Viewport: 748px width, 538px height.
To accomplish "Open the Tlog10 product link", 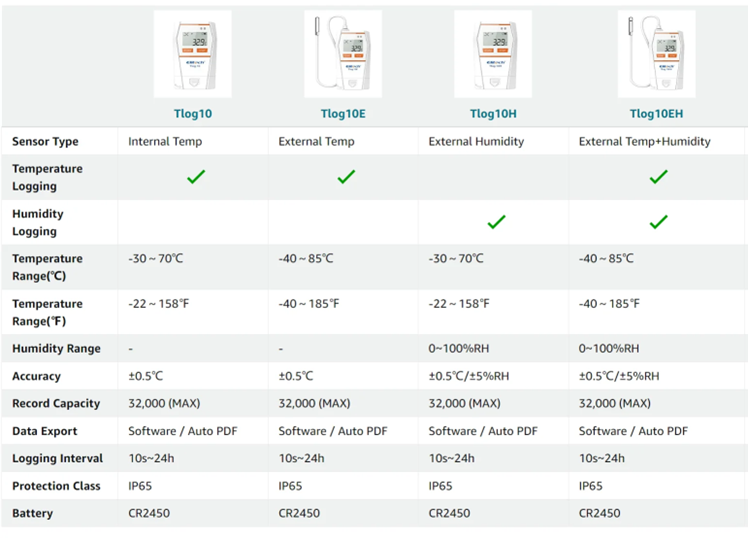I will click(193, 114).
